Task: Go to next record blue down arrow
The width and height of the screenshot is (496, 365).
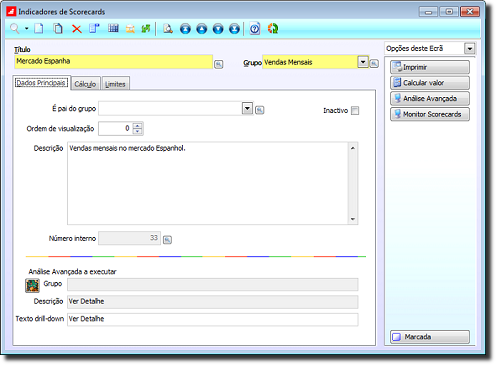Action: (x=218, y=29)
